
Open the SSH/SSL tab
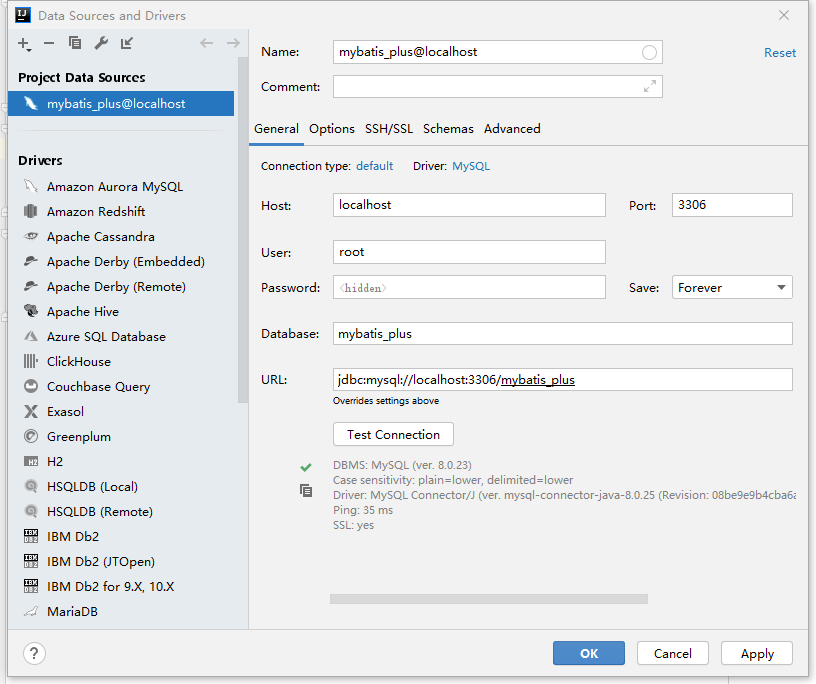389,129
